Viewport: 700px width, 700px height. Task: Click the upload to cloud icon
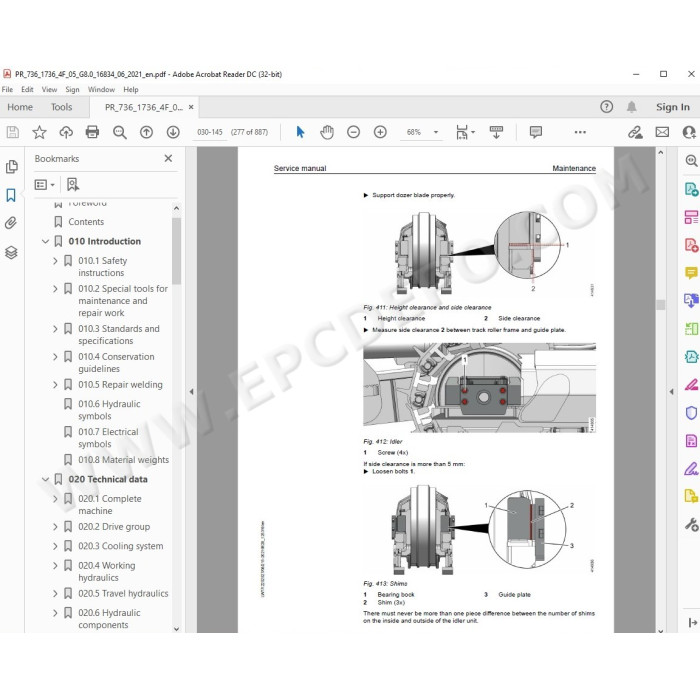[66, 132]
